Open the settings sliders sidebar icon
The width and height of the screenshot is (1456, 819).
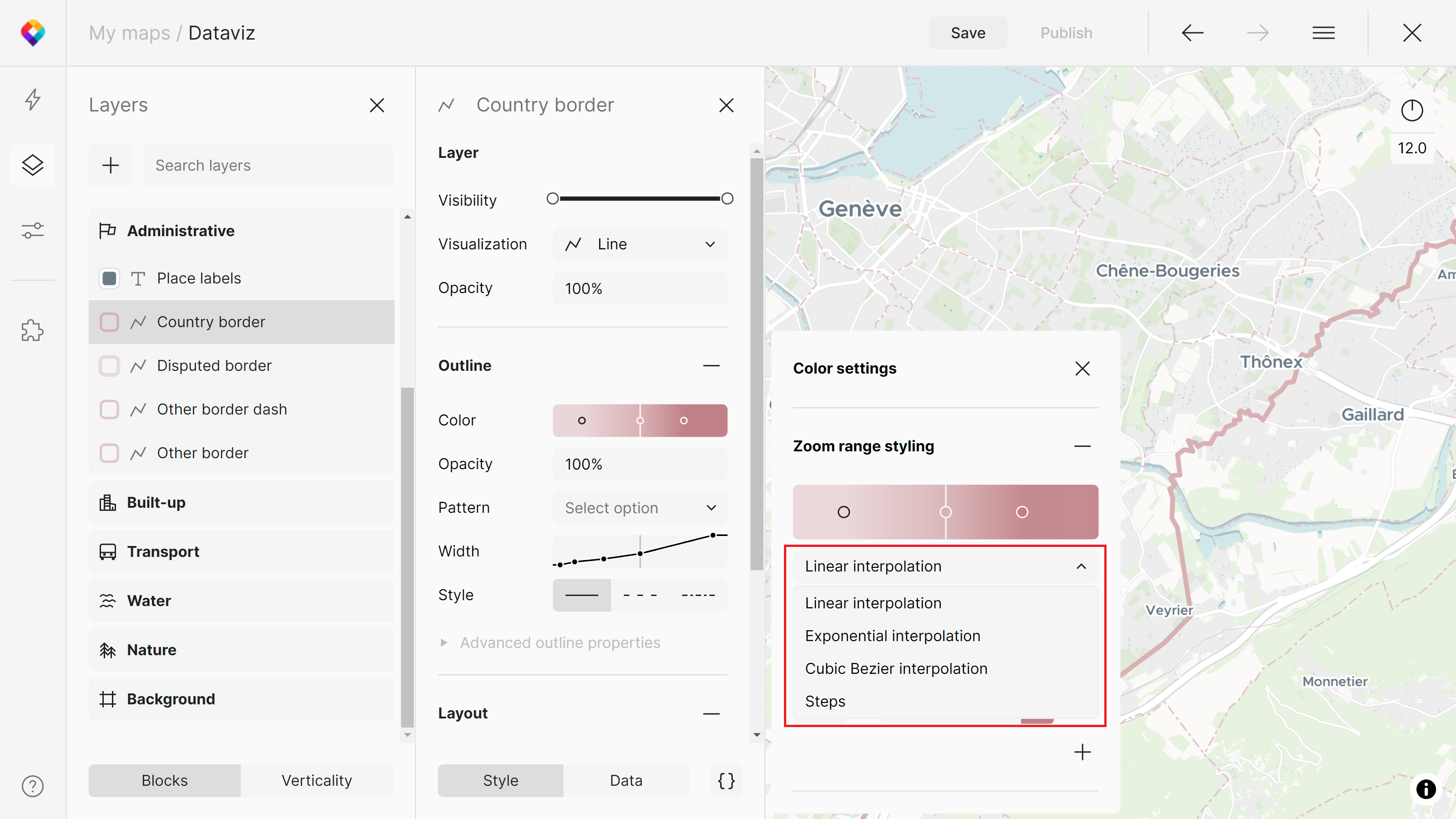point(33,231)
